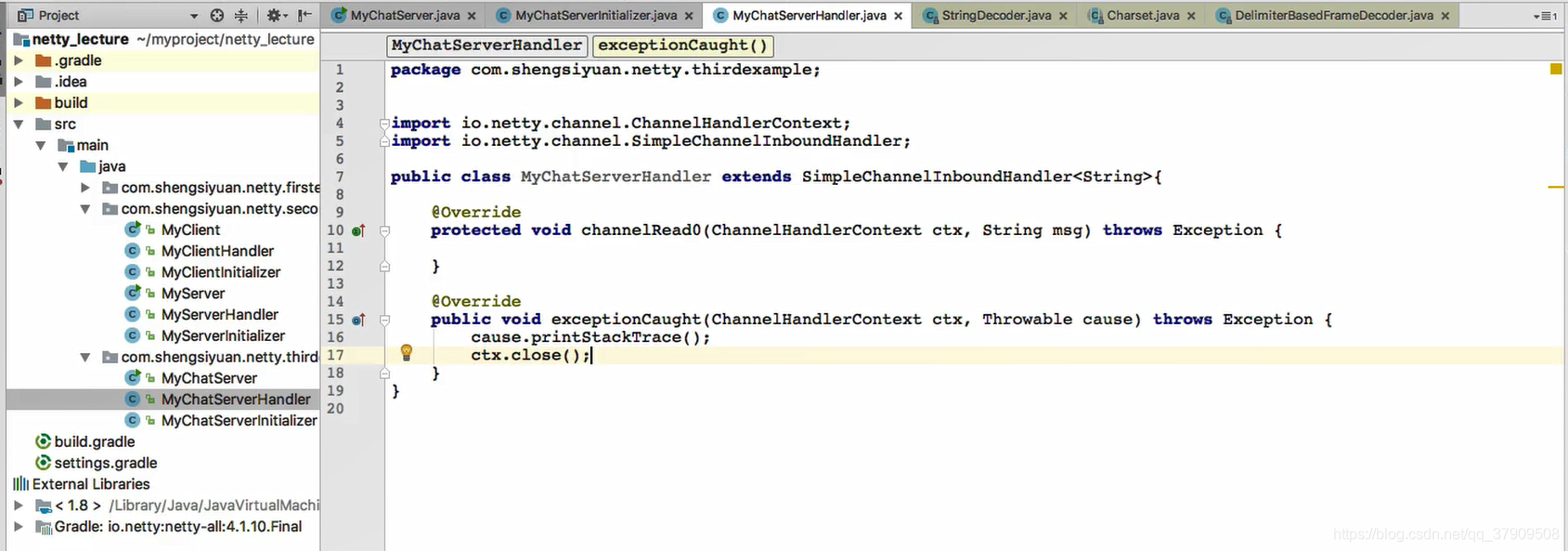This screenshot has width=1568, height=551.
Task: Click the orange build folder icon
Action: (x=43, y=102)
